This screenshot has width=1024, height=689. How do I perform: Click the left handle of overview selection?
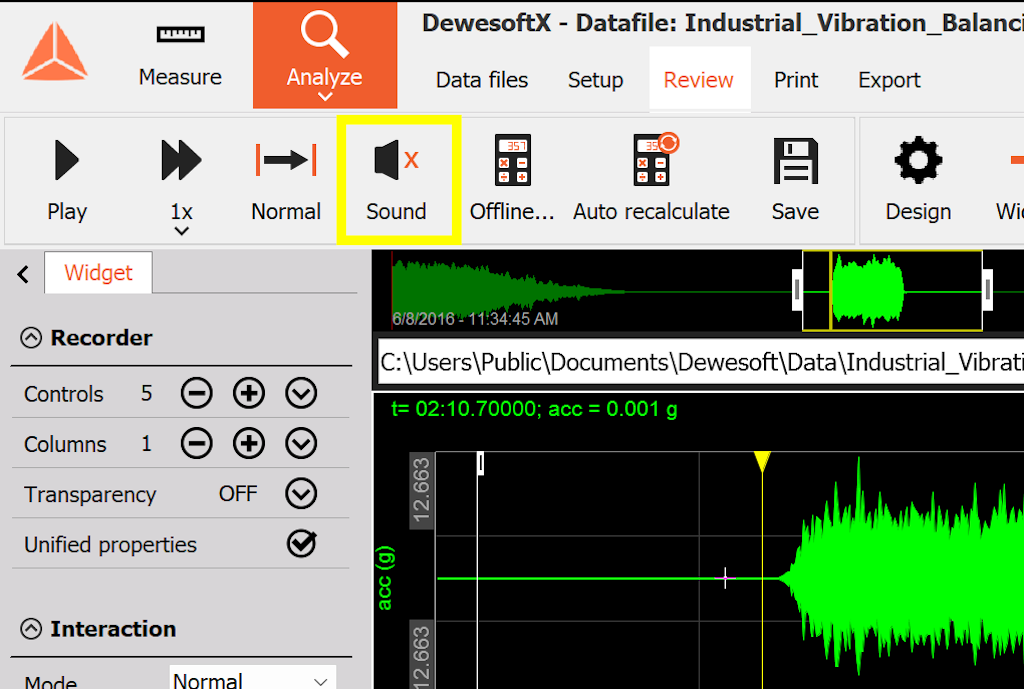point(797,289)
